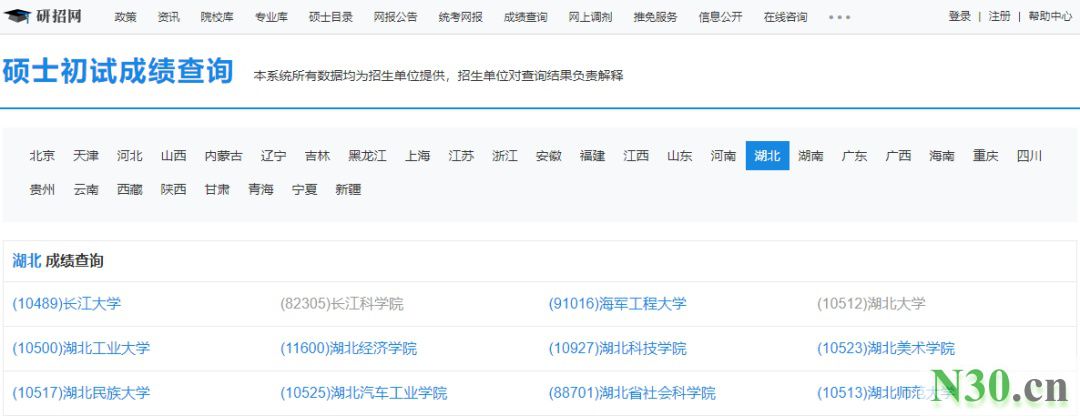Select the 天津 province tab

coord(86,156)
